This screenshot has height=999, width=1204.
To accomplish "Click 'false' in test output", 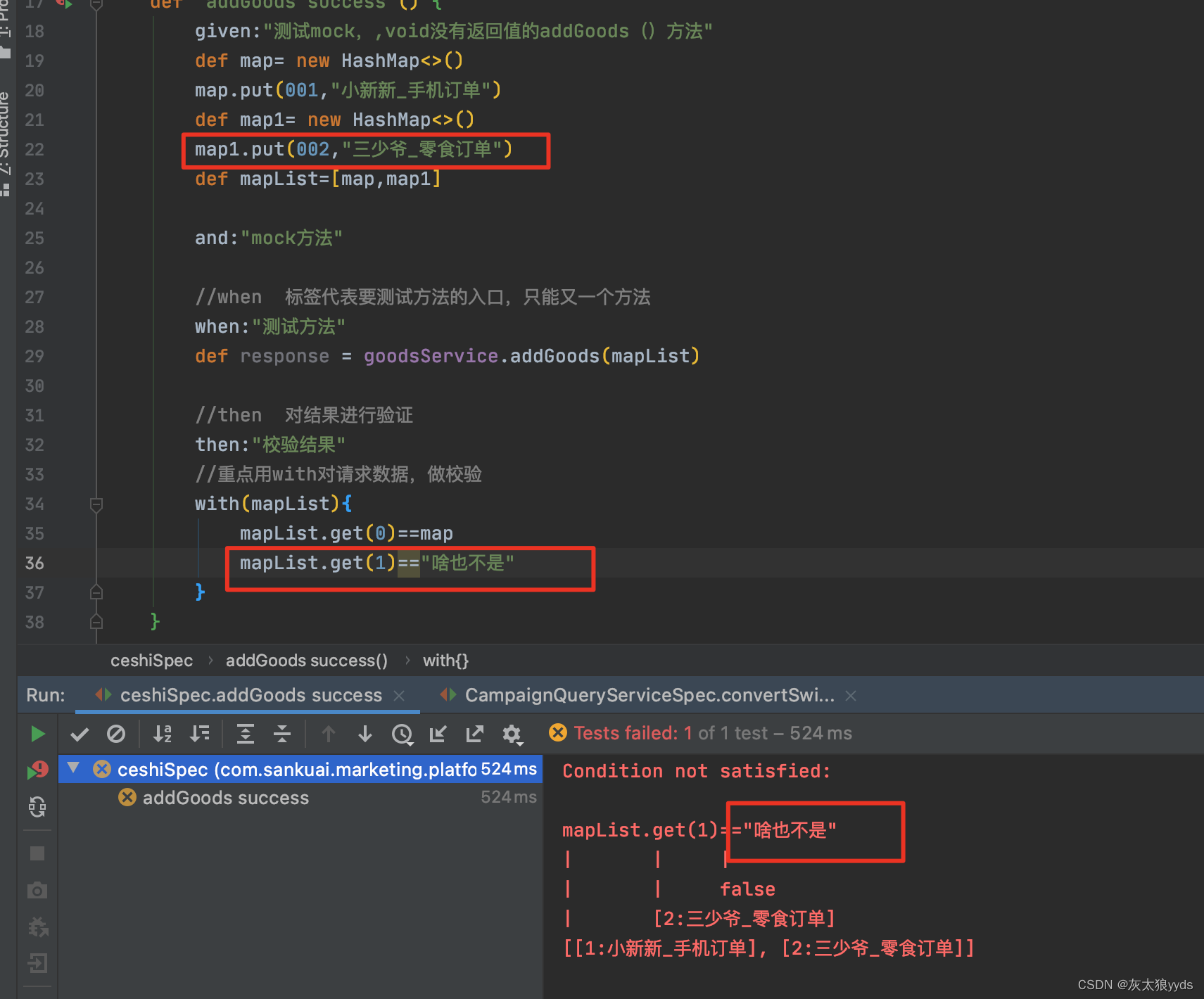I will coord(747,889).
